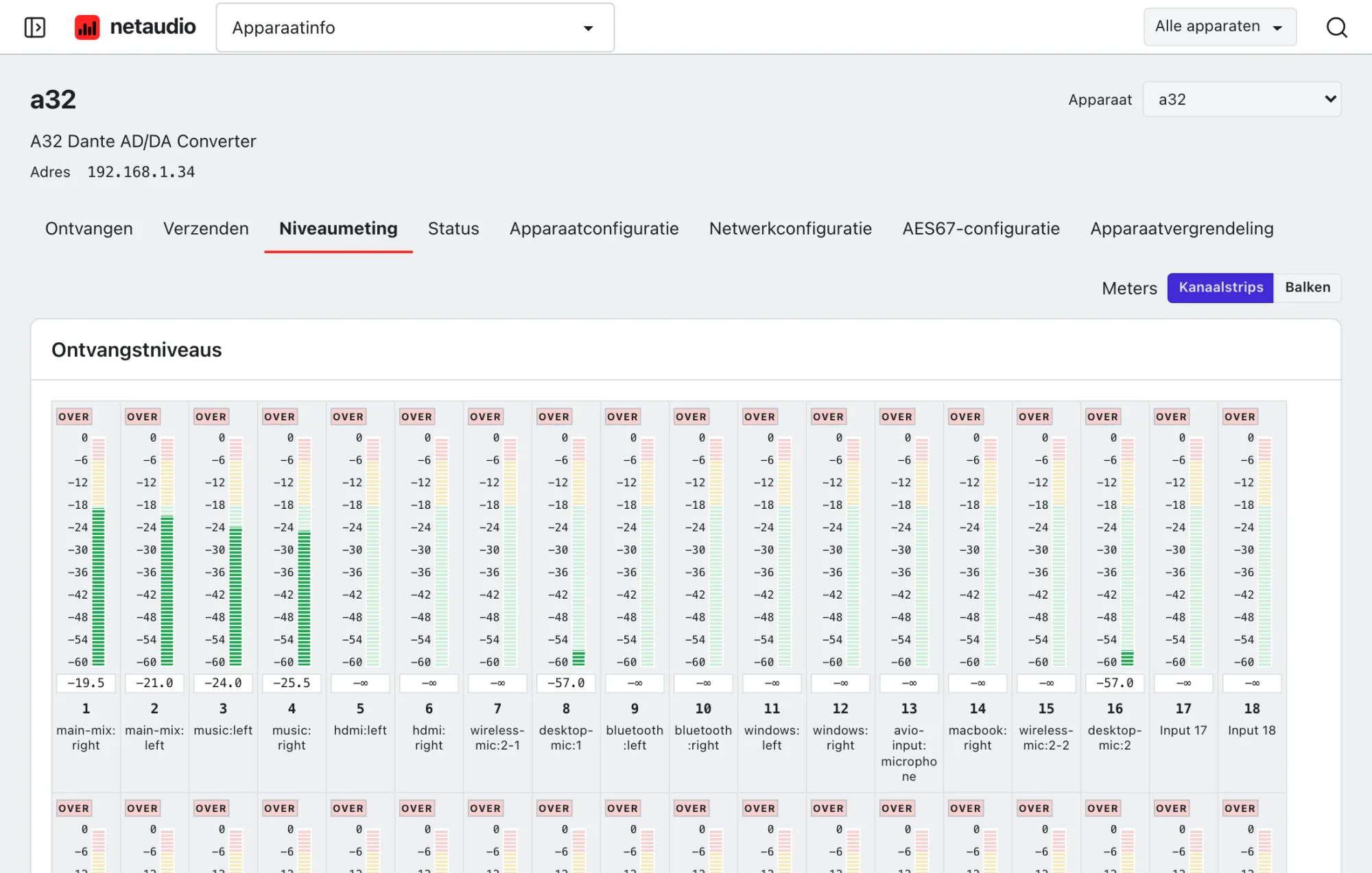
Task: Click the Ontvangstniveaus section heading
Action: pos(137,350)
